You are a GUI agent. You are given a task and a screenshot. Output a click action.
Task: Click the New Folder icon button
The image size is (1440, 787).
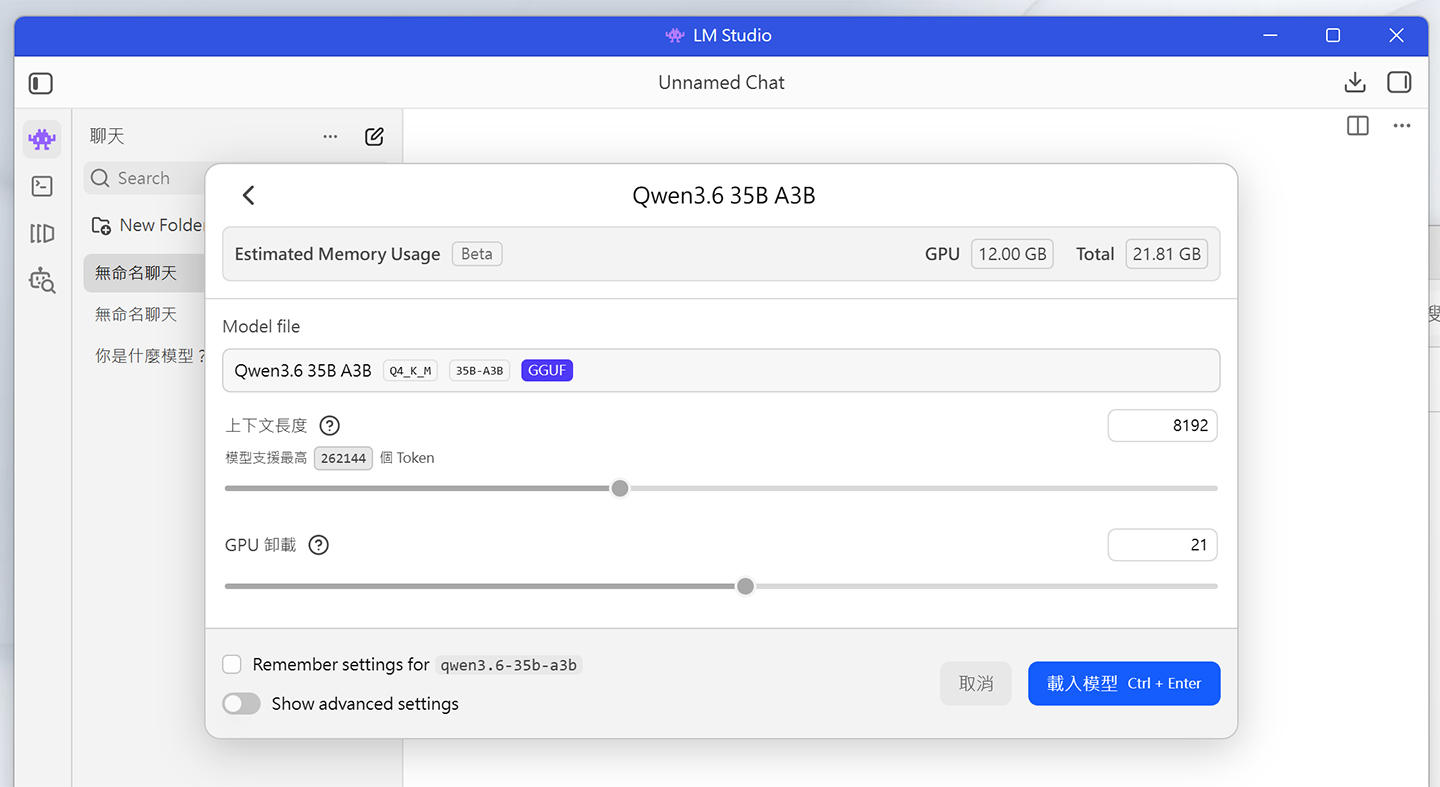pyautogui.click(x=101, y=225)
